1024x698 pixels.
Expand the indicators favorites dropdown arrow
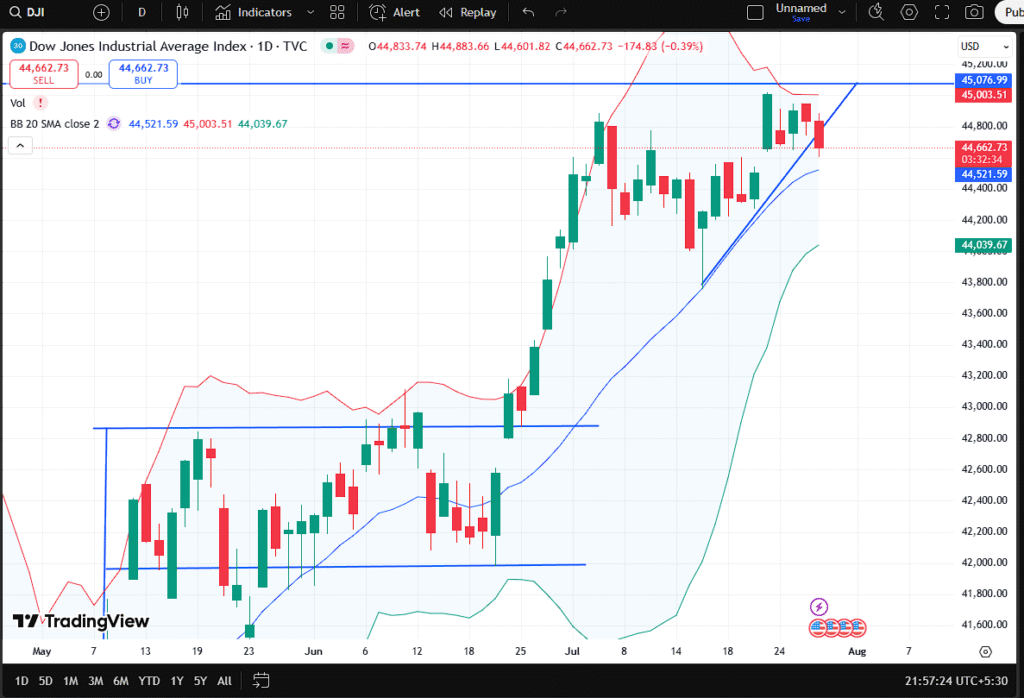pyautogui.click(x=310, y=12)
